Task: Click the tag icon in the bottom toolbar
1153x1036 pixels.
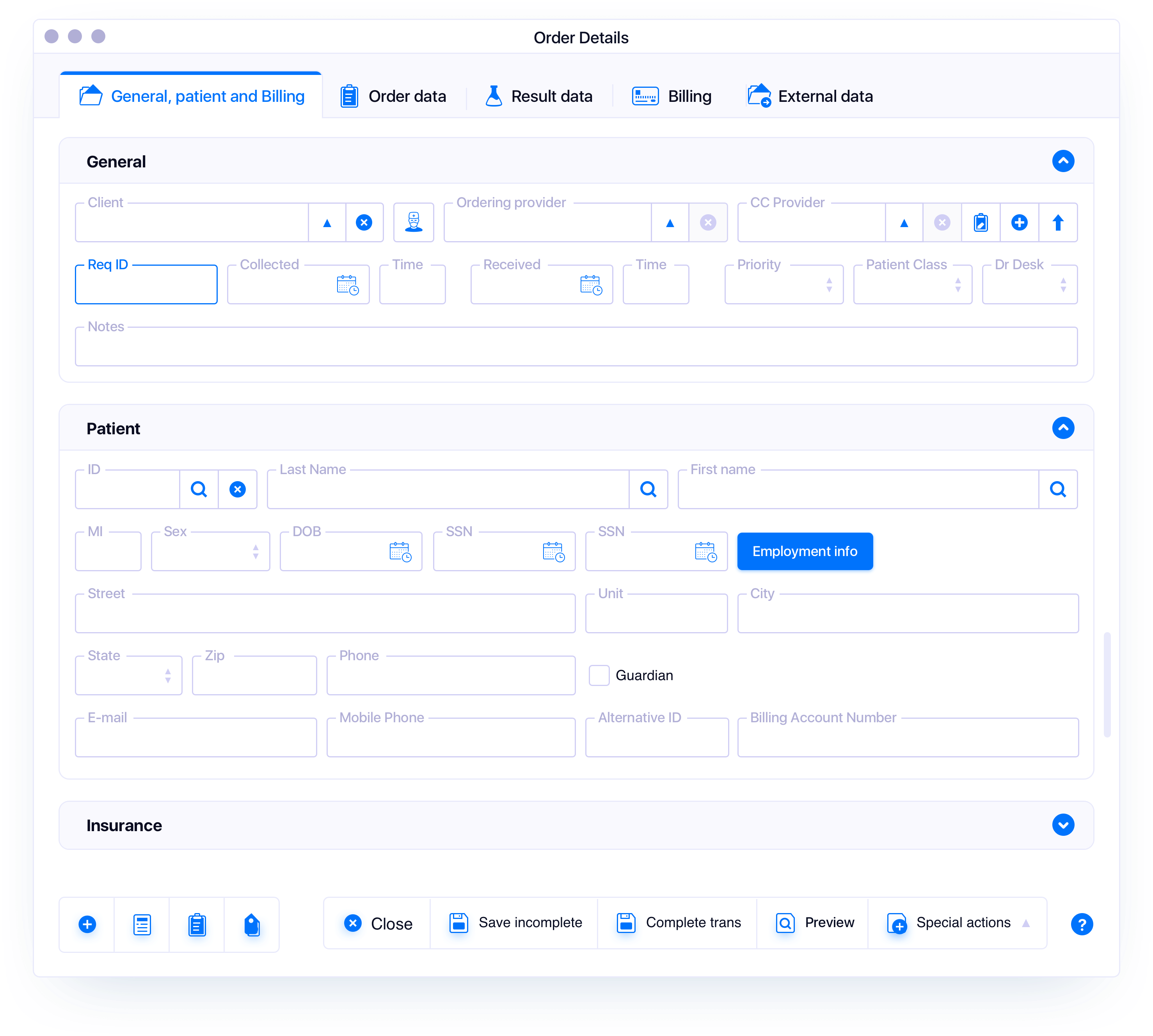Action: [252, 924]
